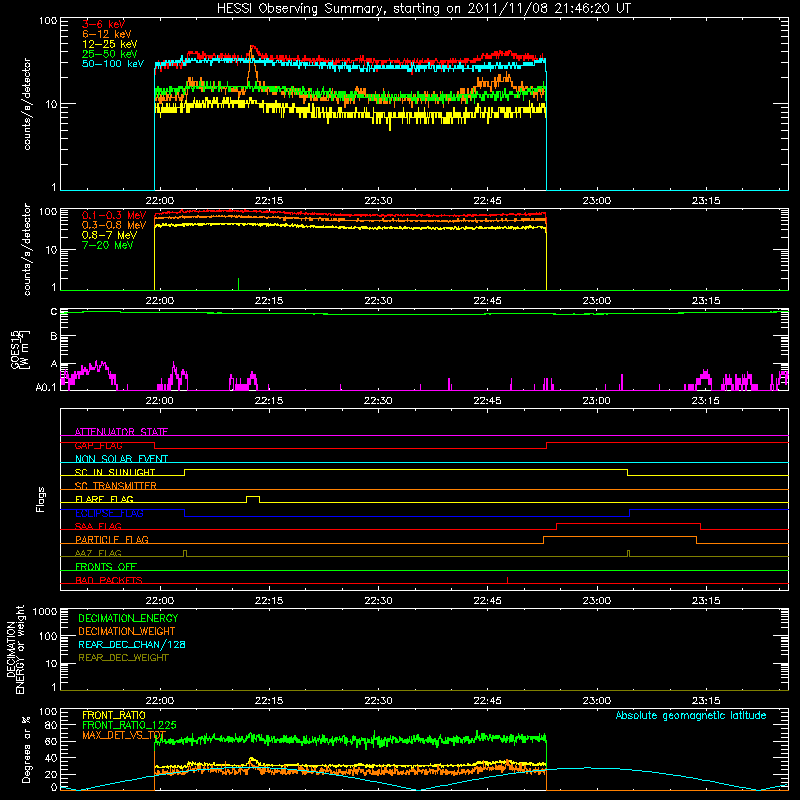Select the 3-6 keV legend label
Image resolution: width=800 pixels, height=800 pixels.
pos(103,24)
